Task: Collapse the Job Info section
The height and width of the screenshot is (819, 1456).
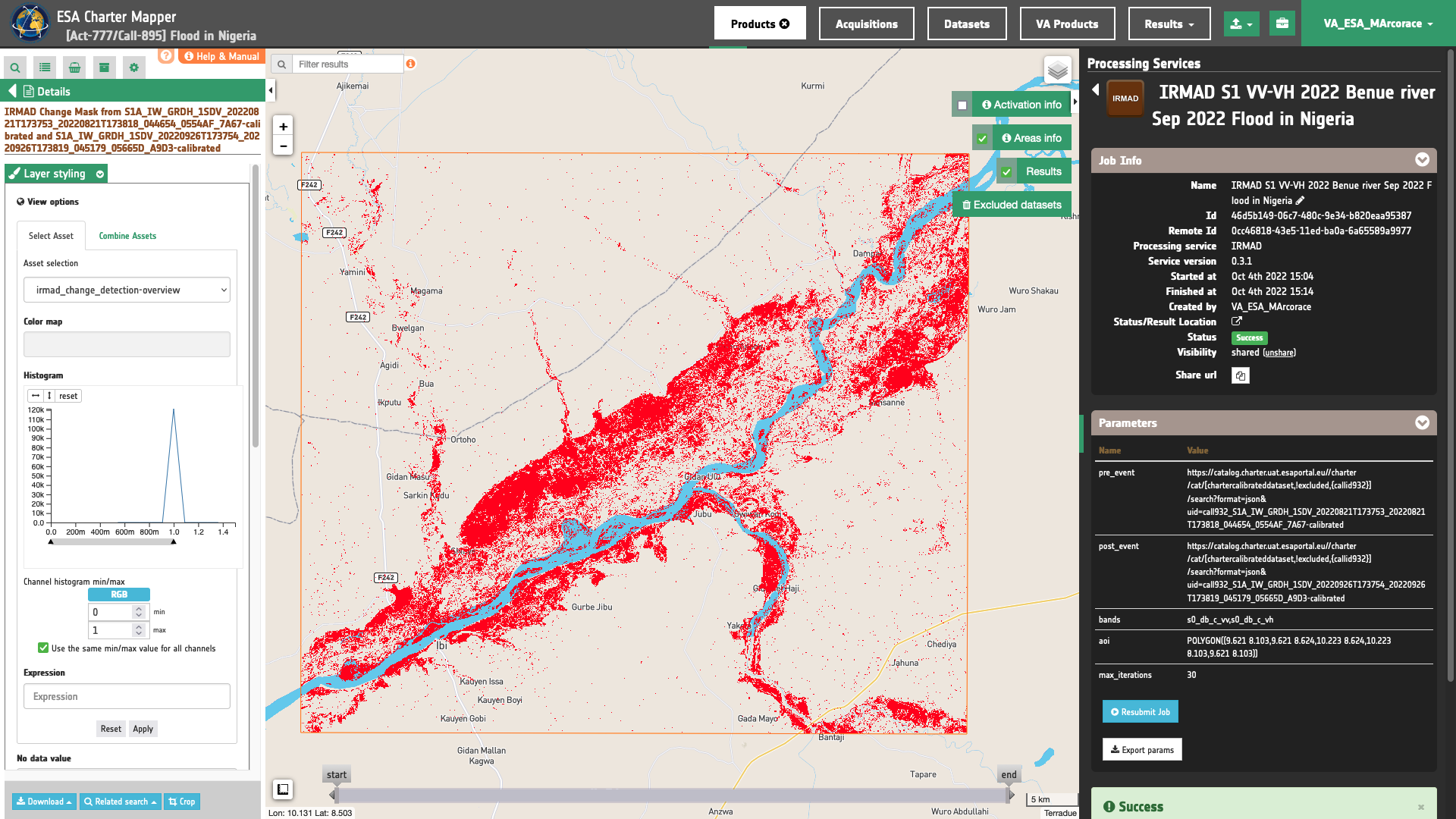Action: click(x=1422, y=160)
